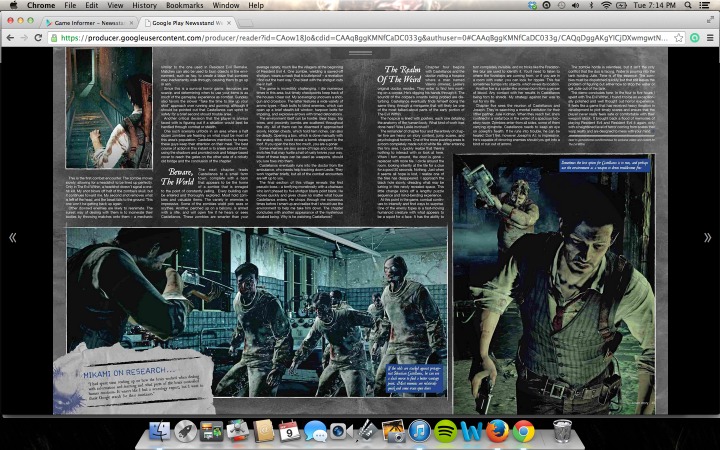Viewport: 720px width, 450px height.
Task: Open Spotlight search
Action: 688,5
